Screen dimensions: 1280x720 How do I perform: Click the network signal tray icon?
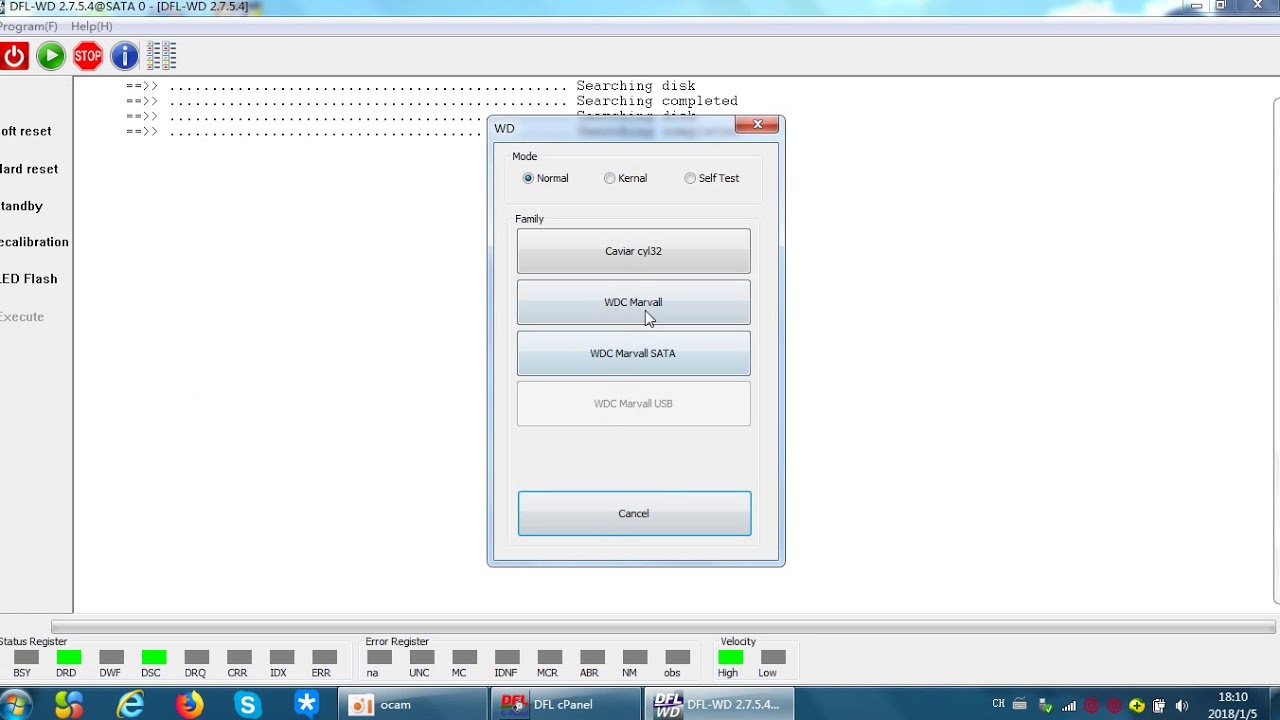(1069, 706)
